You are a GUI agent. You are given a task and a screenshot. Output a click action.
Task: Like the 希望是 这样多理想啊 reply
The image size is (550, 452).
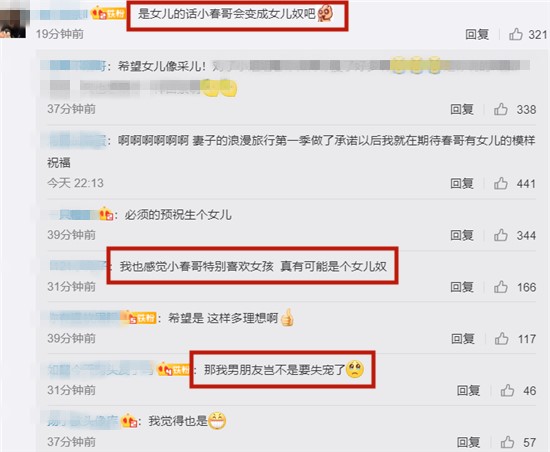[501, 339]
